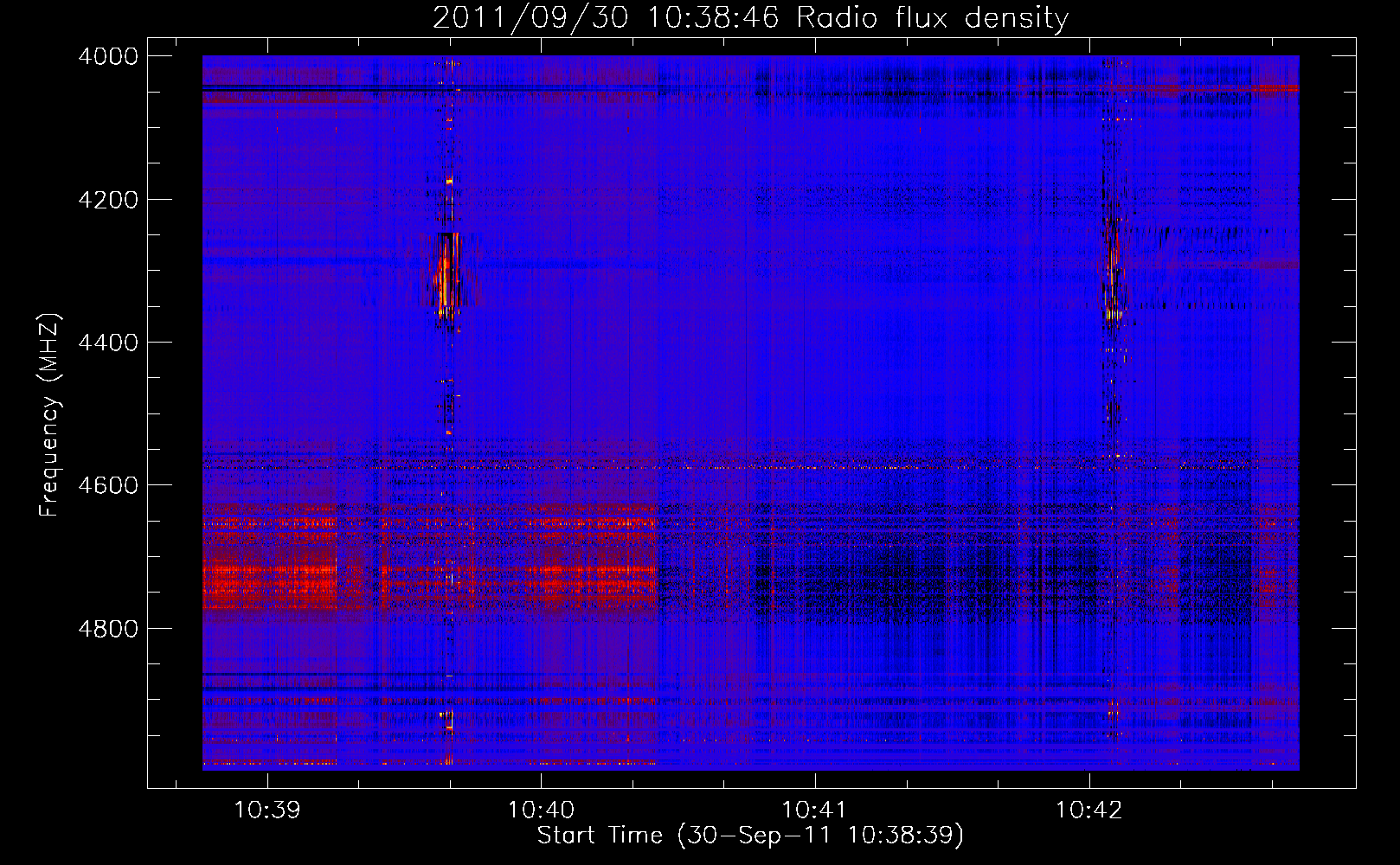
Task: Click the "Frequency (MHZ)" axis label
Action: coord(49,415)
